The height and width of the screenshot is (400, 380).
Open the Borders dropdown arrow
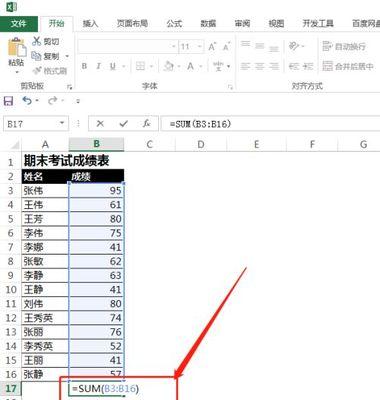coord(151,66)
